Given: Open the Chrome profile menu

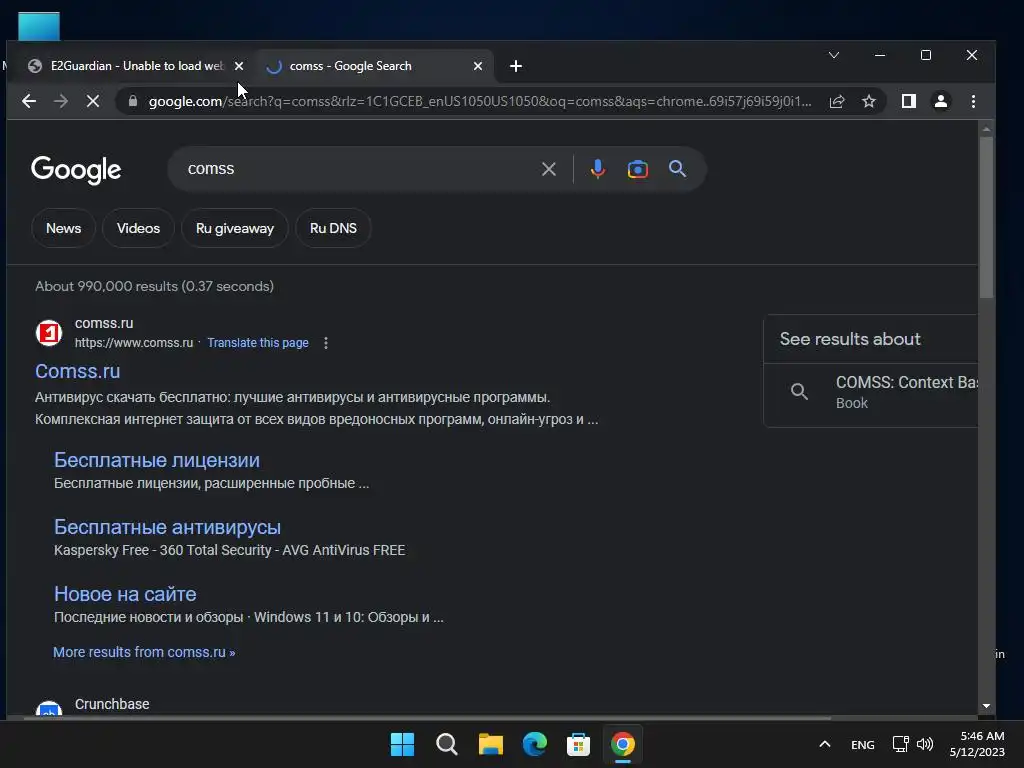Looking at the screenshot, I should coord(941,101).
